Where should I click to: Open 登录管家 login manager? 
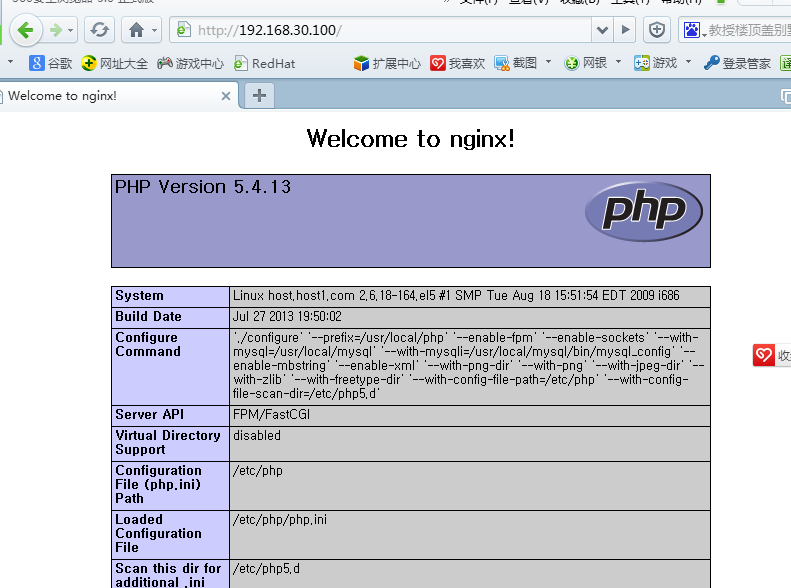tap(738, 63)
